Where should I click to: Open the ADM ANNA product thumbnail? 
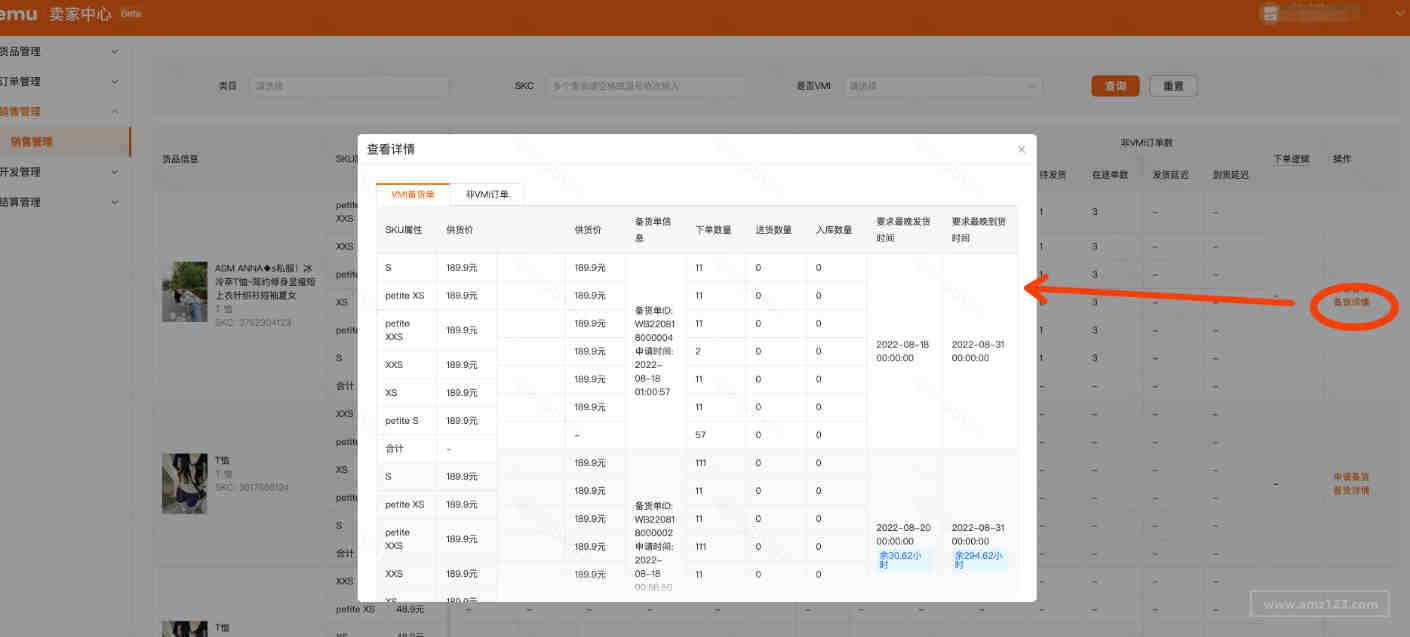point(184,292)
